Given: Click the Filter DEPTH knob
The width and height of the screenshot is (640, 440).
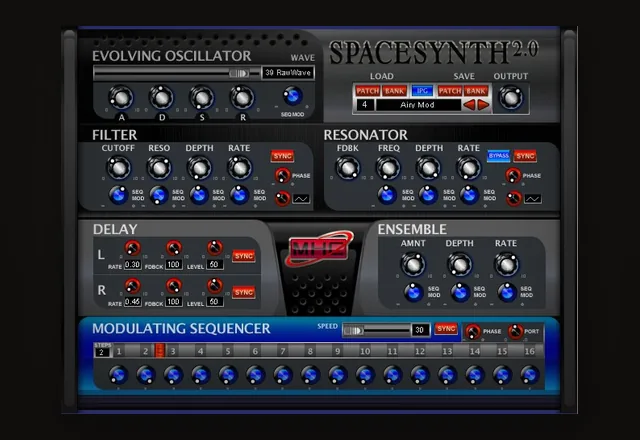Looking at the screenshot, I should 199,168.
